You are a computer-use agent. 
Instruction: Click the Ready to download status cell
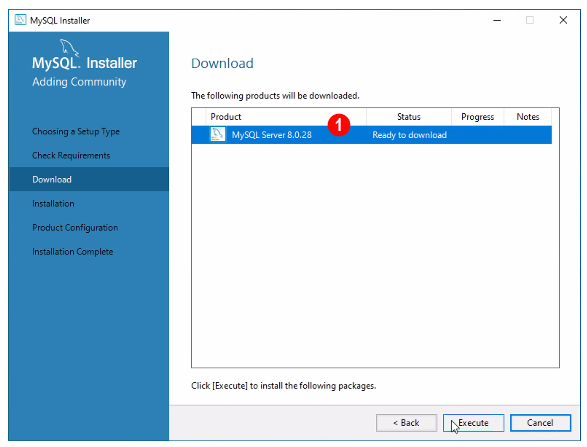click(410, 135)
